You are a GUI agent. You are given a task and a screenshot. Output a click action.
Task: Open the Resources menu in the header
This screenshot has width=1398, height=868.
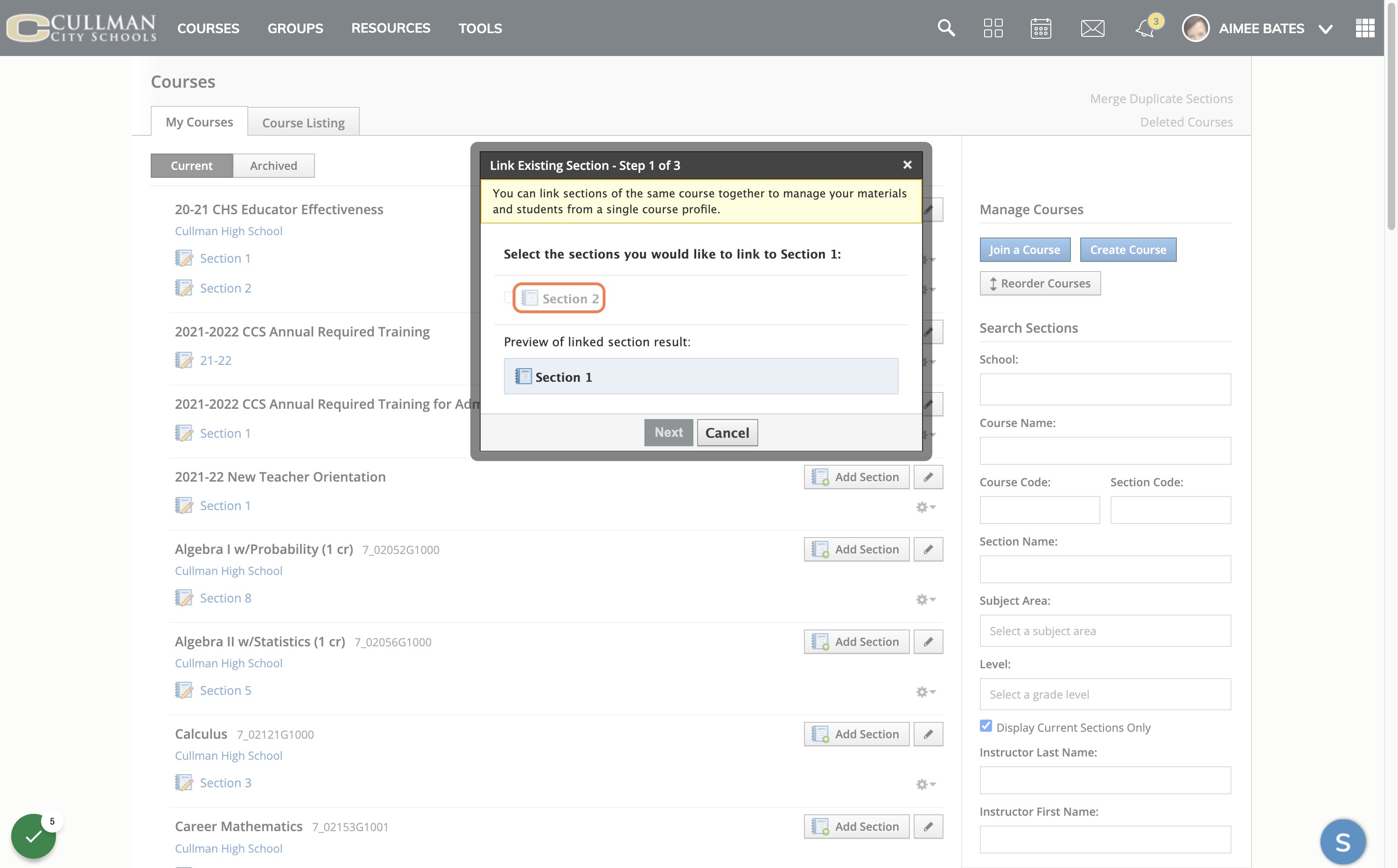(x=390, y=28)
